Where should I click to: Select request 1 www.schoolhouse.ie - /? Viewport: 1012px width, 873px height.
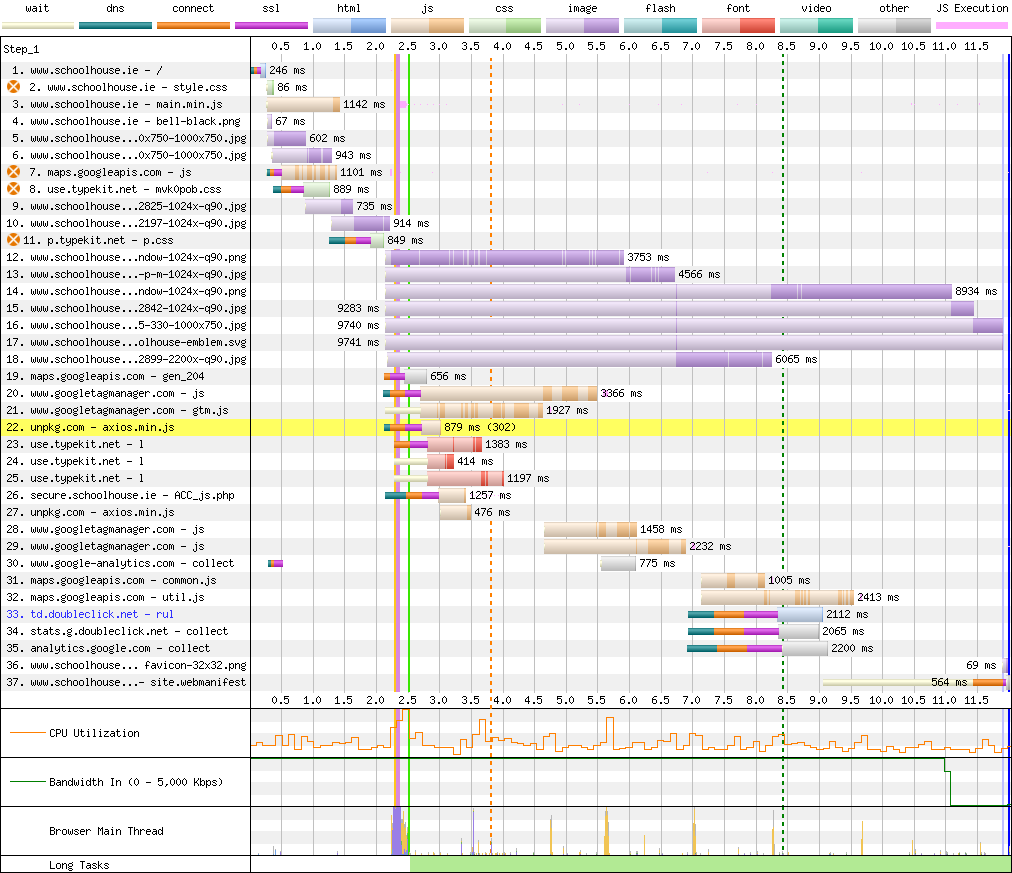coord(87,70)
